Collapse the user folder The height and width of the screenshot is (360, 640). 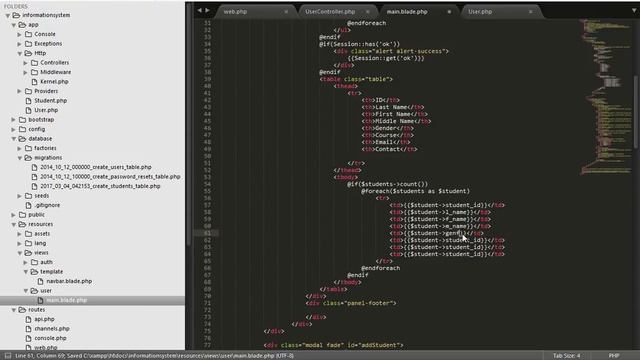click(x=26, y=291)
